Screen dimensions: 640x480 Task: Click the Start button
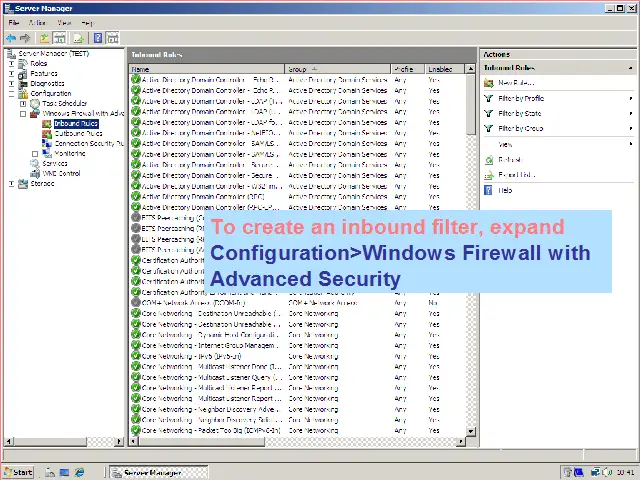tap(18, 472)
